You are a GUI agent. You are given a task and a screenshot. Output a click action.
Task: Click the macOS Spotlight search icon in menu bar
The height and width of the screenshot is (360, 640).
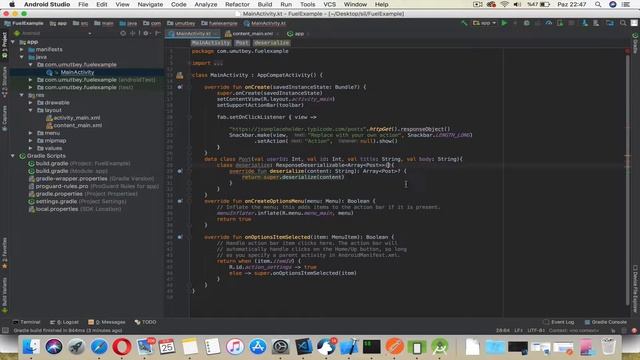click(x=598, y=4)
